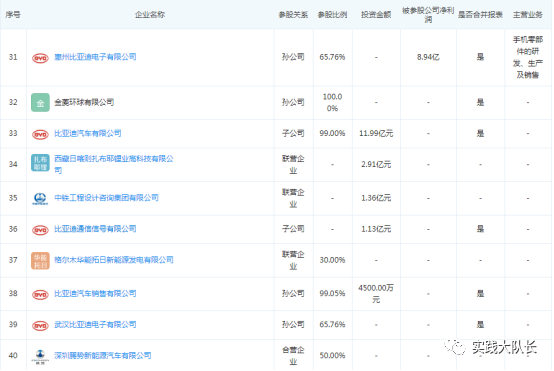Click 参股比例 column header
The width and height of the screenshot is (554, 371).
click(x=332, y=14)
